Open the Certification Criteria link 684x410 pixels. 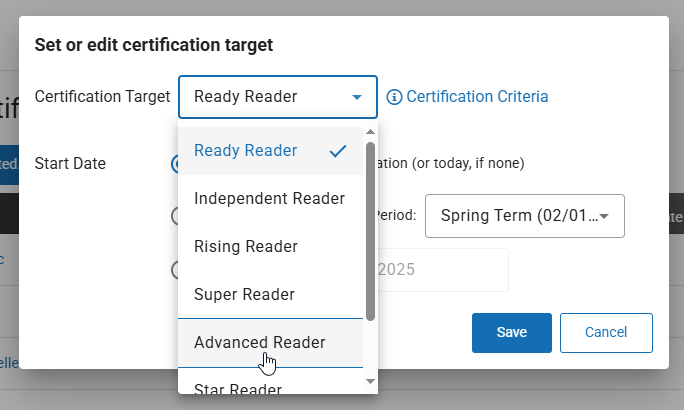[x=477, y=97]
